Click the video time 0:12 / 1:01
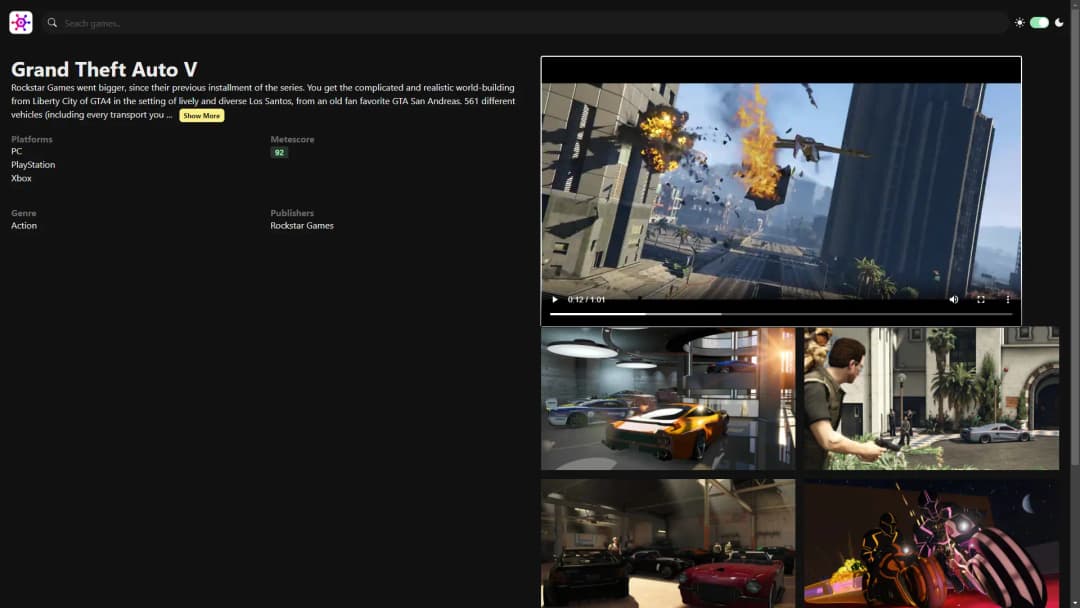This screenshot has height=608, width=1080. [586, 300]
